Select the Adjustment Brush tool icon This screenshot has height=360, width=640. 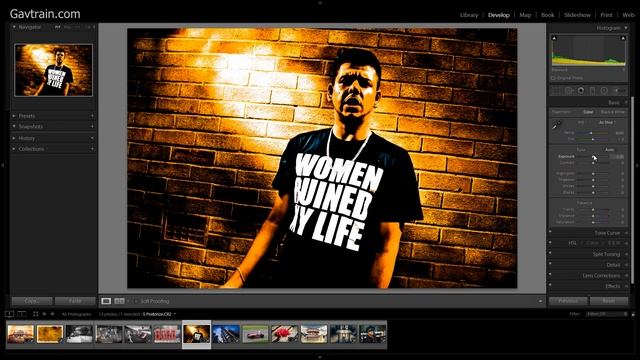(620, 91)
